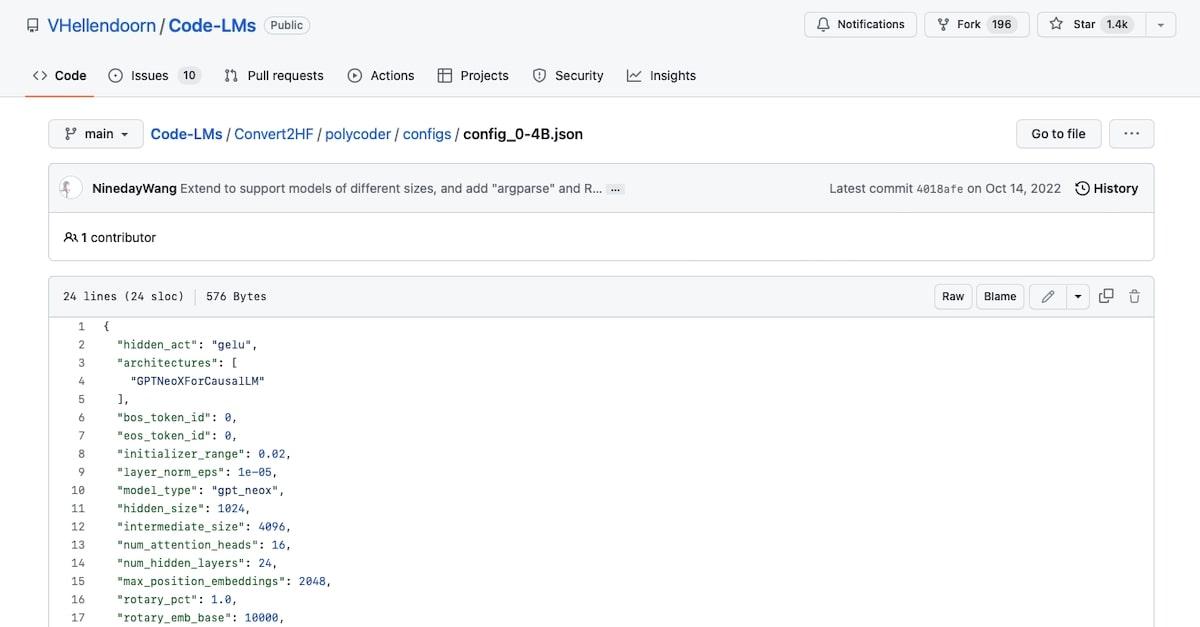This screenshot has width=1200, height=627.
Task: Copy raw contents with copy icon
Action: tap(1106, 296)
